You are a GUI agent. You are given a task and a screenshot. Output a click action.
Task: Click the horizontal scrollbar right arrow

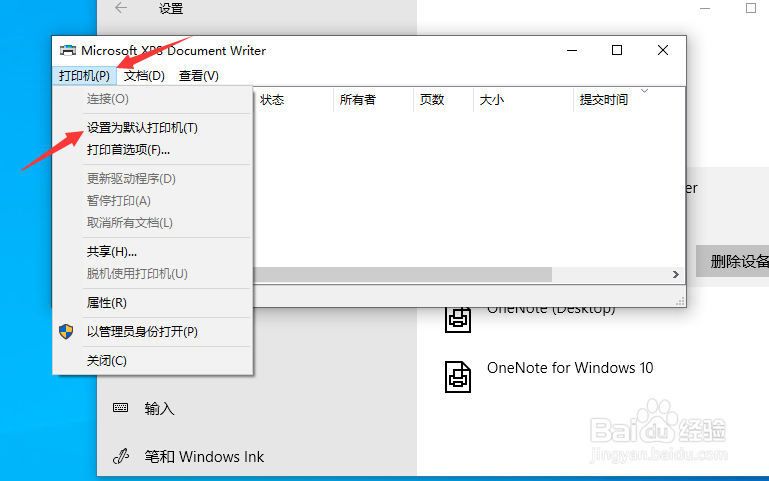pos(676,275)
